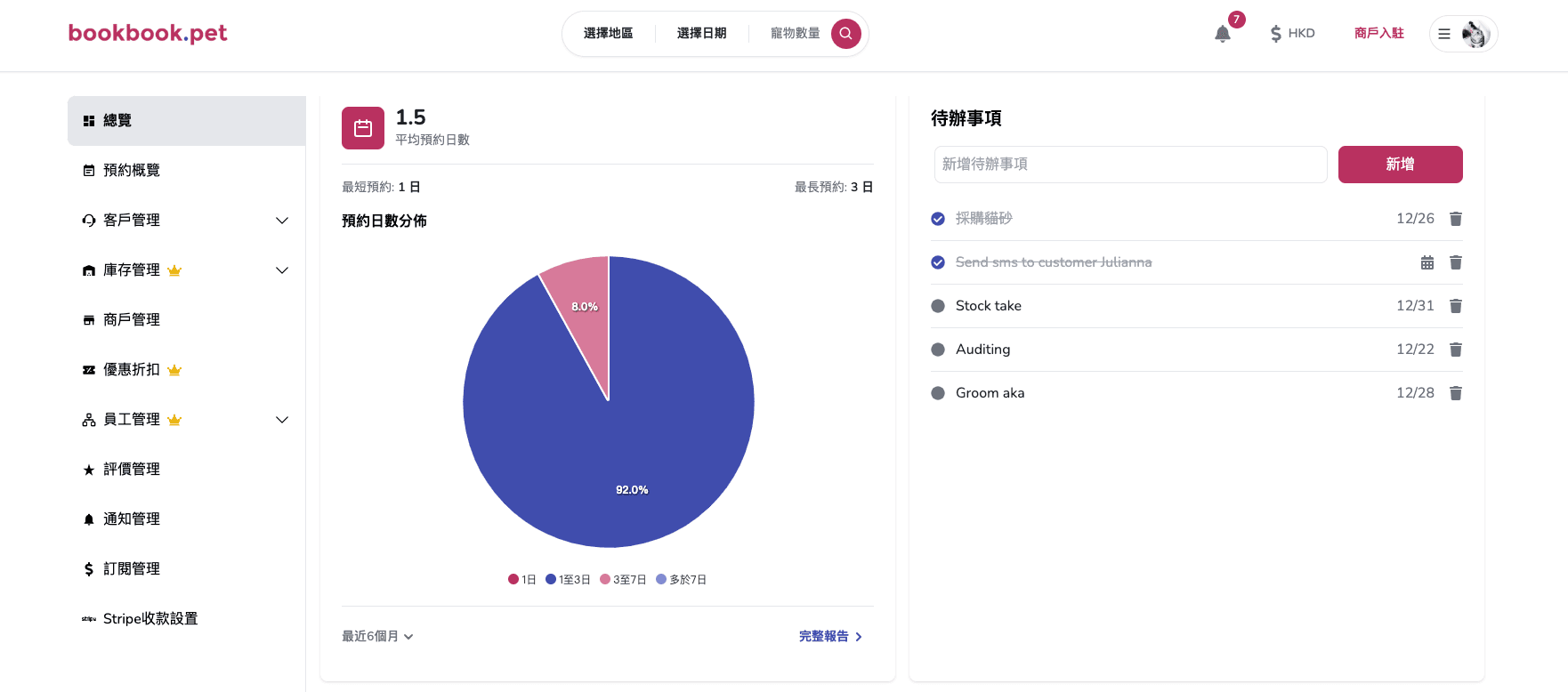Click the bookbook.pet logo
1568x692 pixels.
pyautogui.click(x=148, y=34)
